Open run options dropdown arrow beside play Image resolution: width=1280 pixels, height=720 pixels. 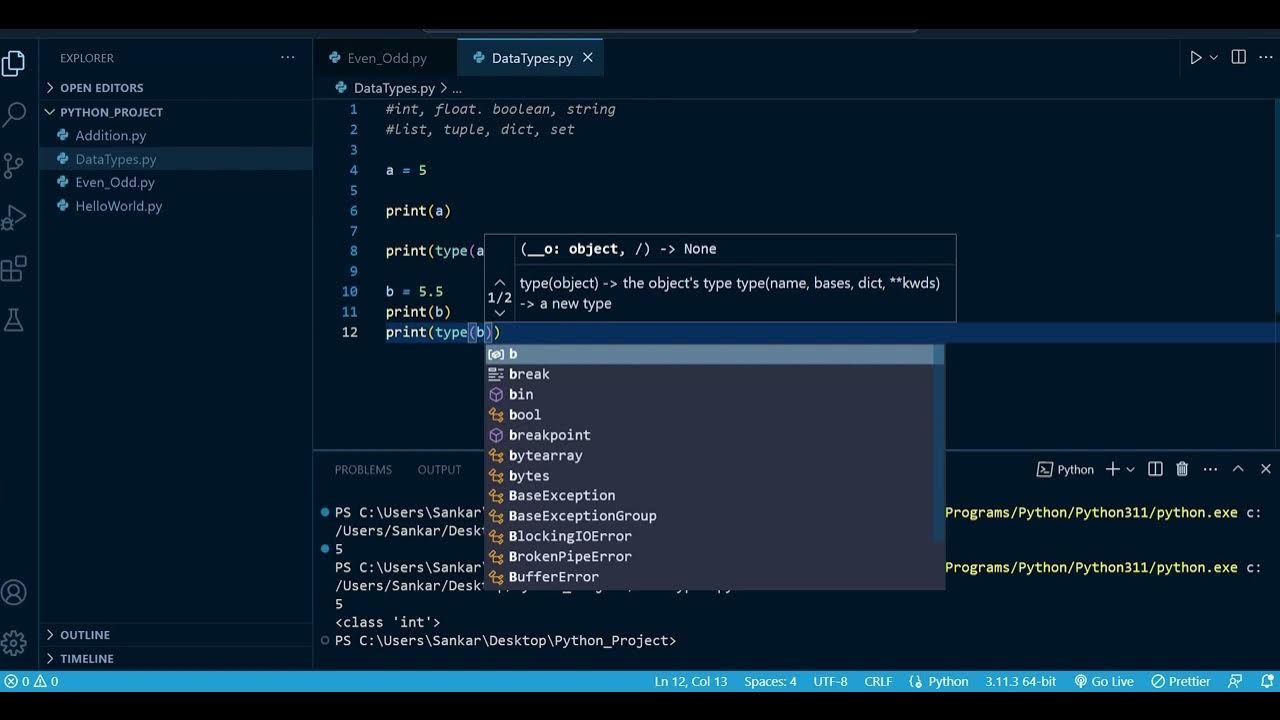pos(1214,58)
